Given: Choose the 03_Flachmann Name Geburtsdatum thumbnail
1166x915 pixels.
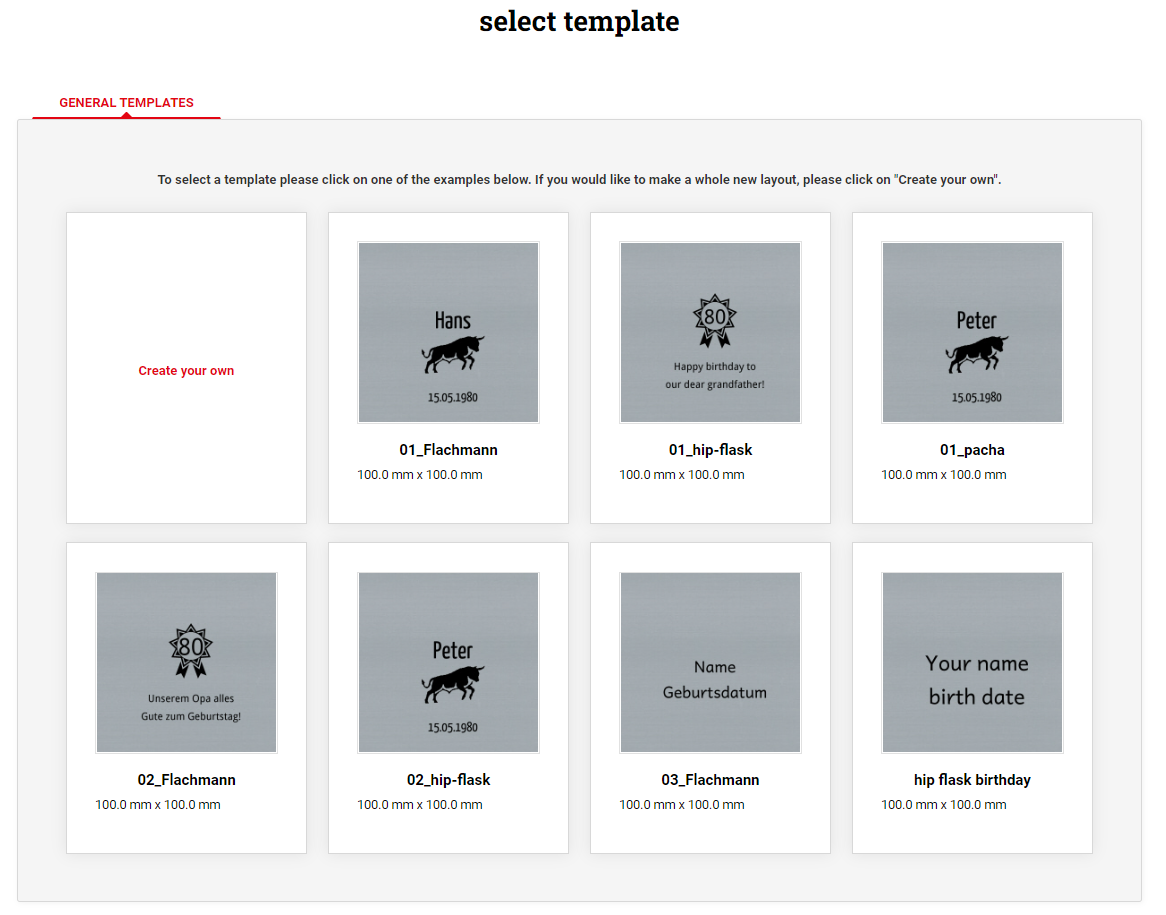Looking at the screenshot, I should coord(710,663).
